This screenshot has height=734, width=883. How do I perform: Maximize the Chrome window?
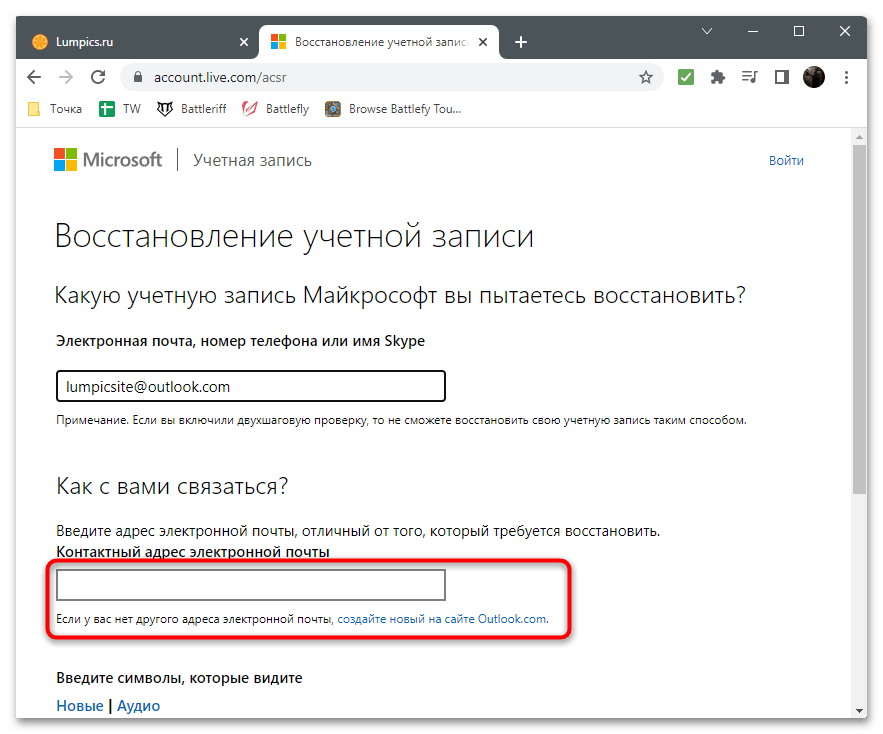click(x=799, y=31)
